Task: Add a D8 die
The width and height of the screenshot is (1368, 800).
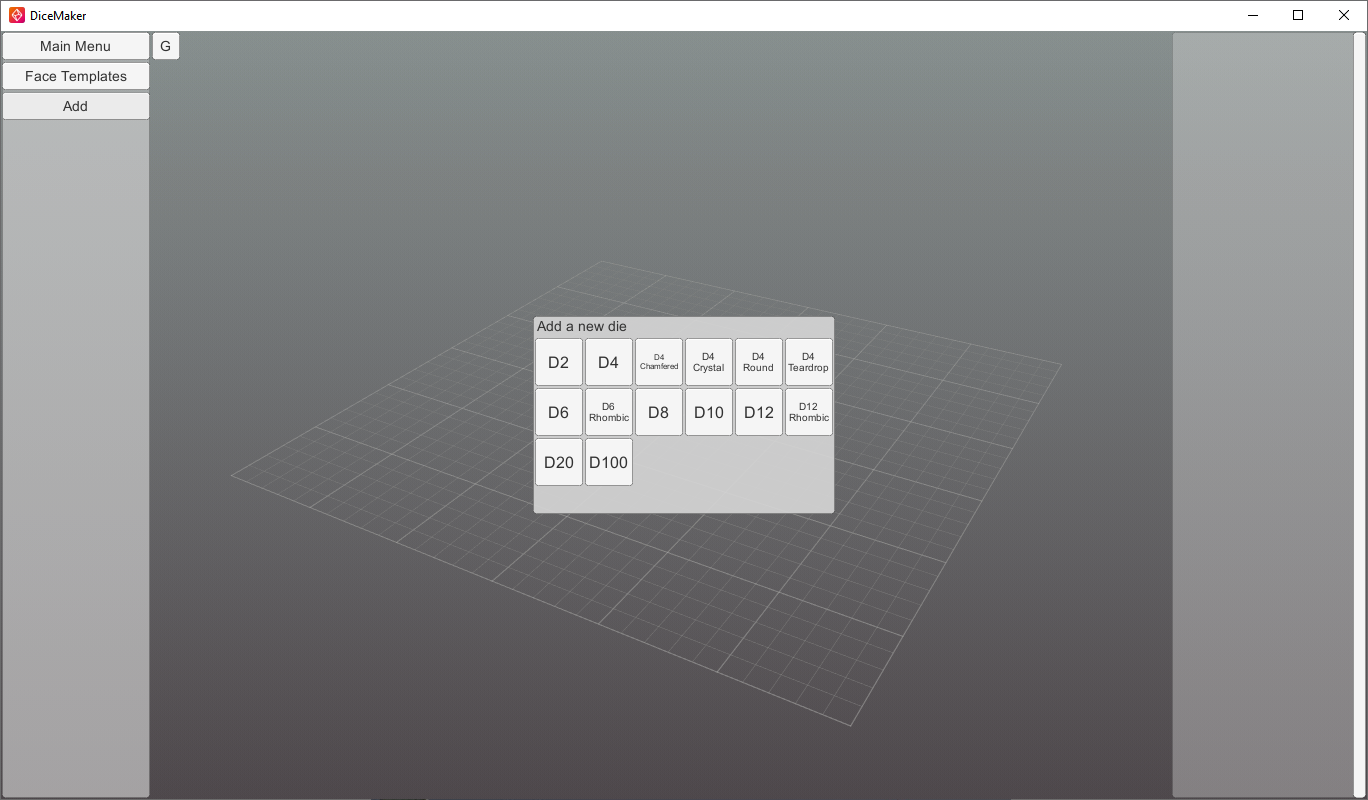Action: (658, 412)
